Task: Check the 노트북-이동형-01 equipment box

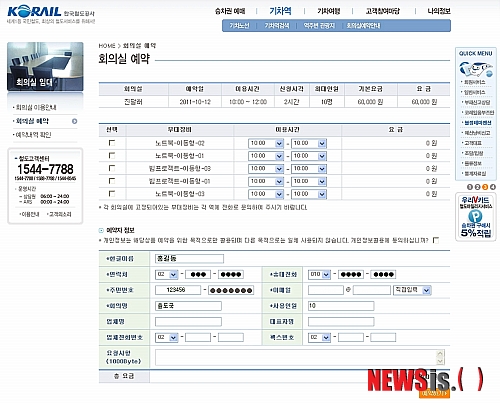Action: click(x=112, y=156)
